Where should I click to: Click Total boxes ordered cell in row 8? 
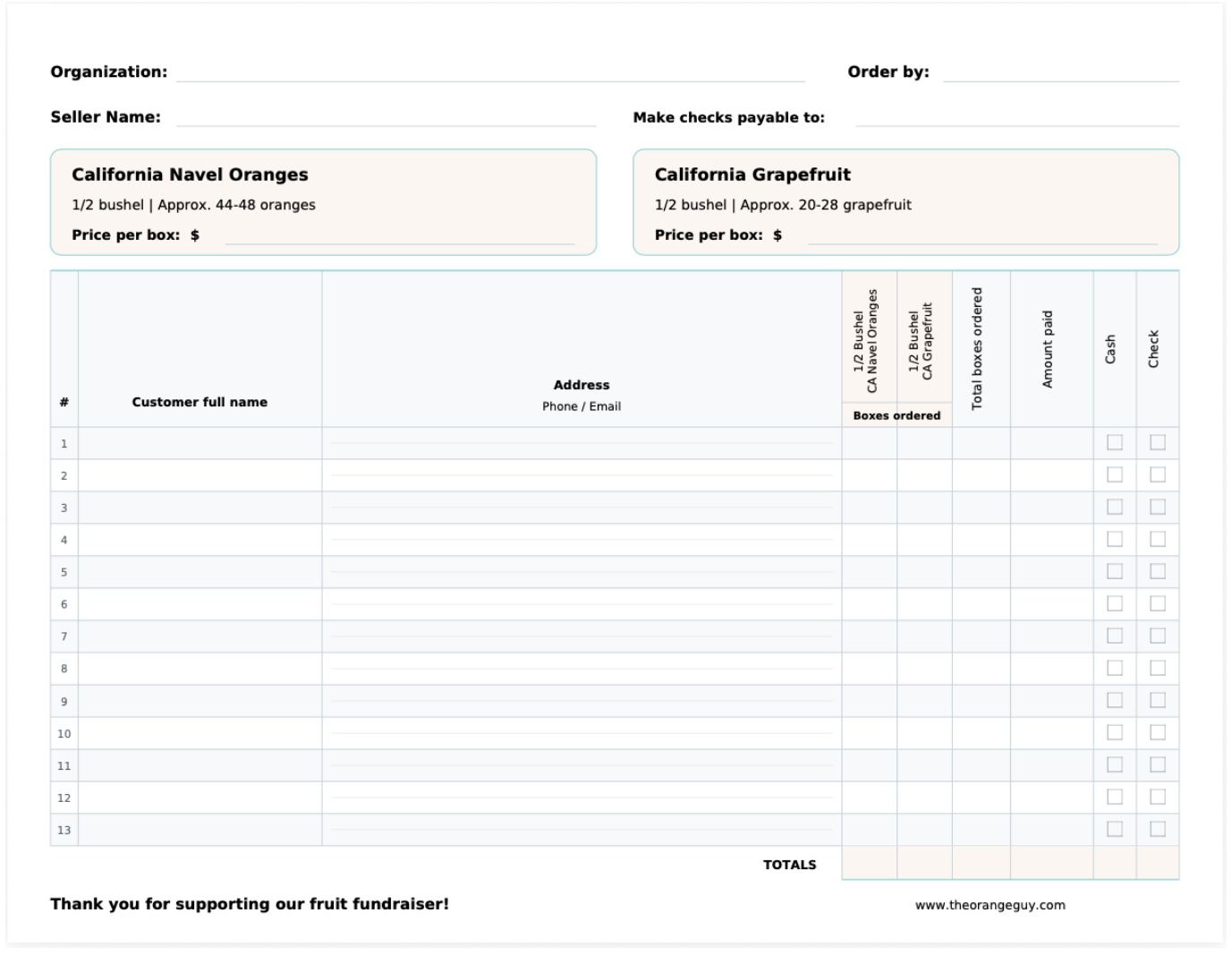coord(981,669)
